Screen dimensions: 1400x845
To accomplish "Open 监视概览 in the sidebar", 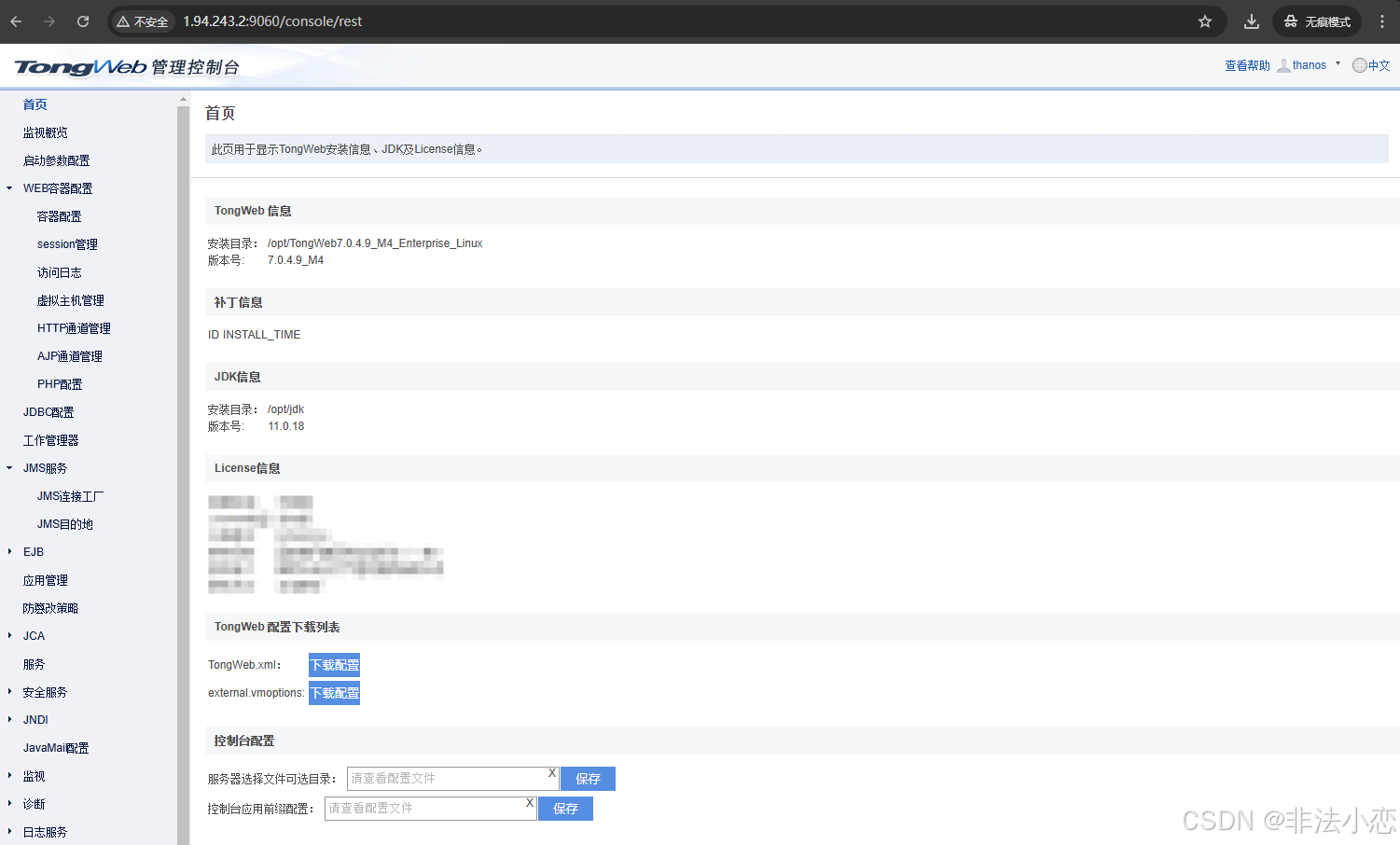I will click(46, 132).
